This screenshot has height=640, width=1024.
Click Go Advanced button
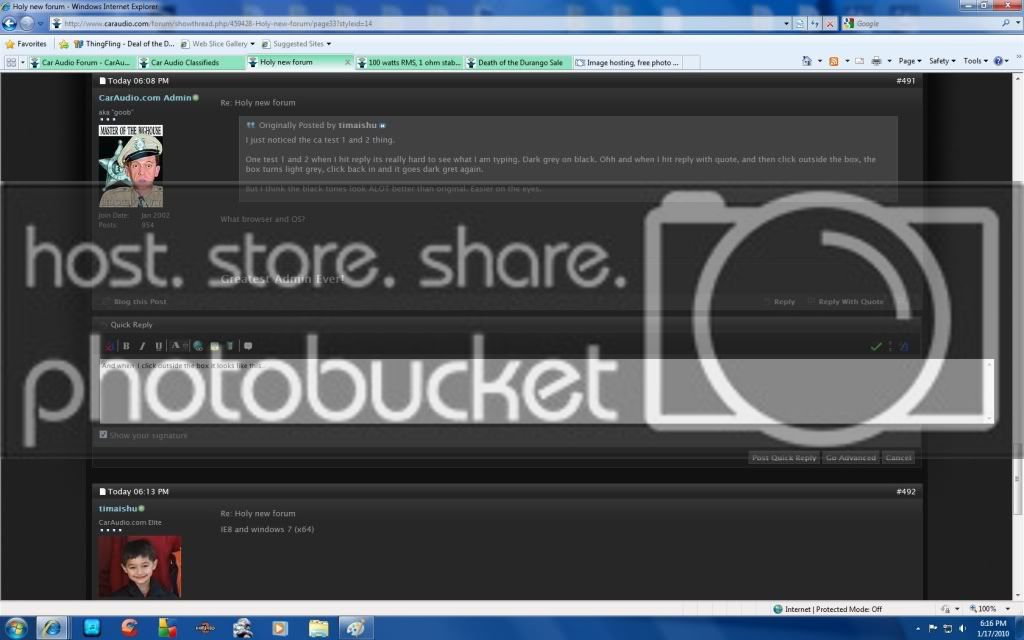click(x=851, y=458)
